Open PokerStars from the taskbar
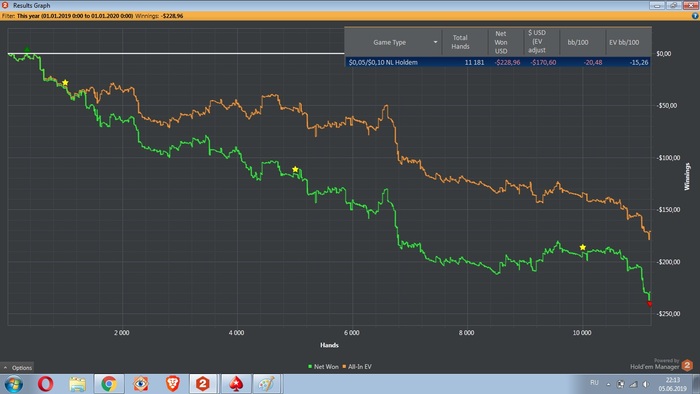Viewport: 700px width, 394px height. coord(236,384)
